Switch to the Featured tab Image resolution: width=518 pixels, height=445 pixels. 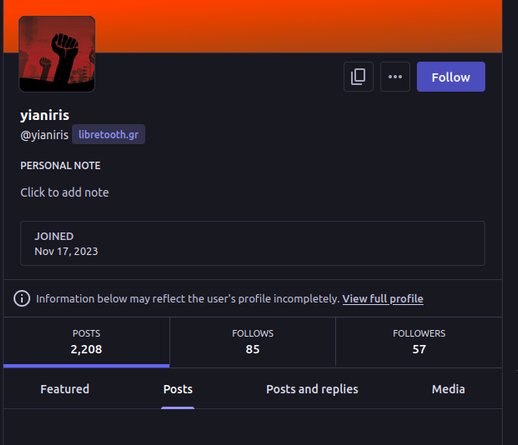pos(65,389)
